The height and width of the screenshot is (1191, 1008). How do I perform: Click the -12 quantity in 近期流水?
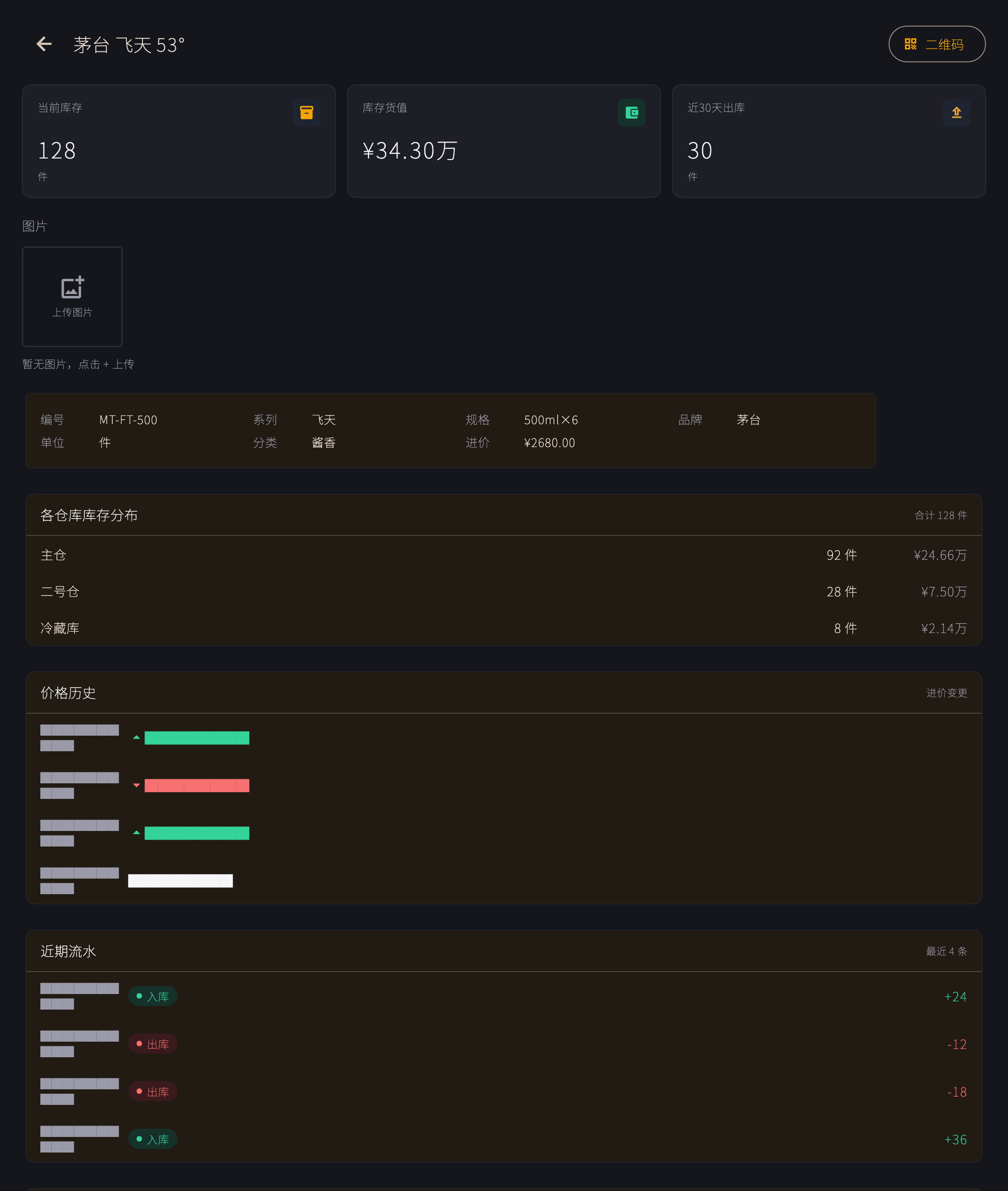957,1044
